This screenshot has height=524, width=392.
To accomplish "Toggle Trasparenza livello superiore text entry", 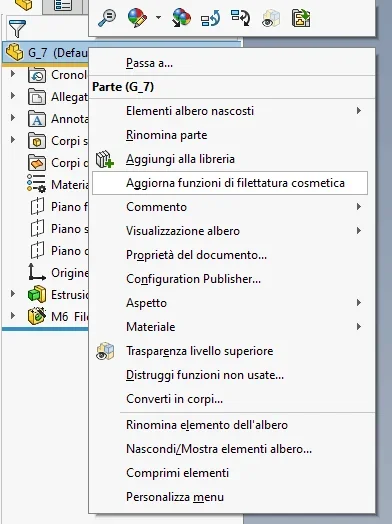I will pos(200,351).
